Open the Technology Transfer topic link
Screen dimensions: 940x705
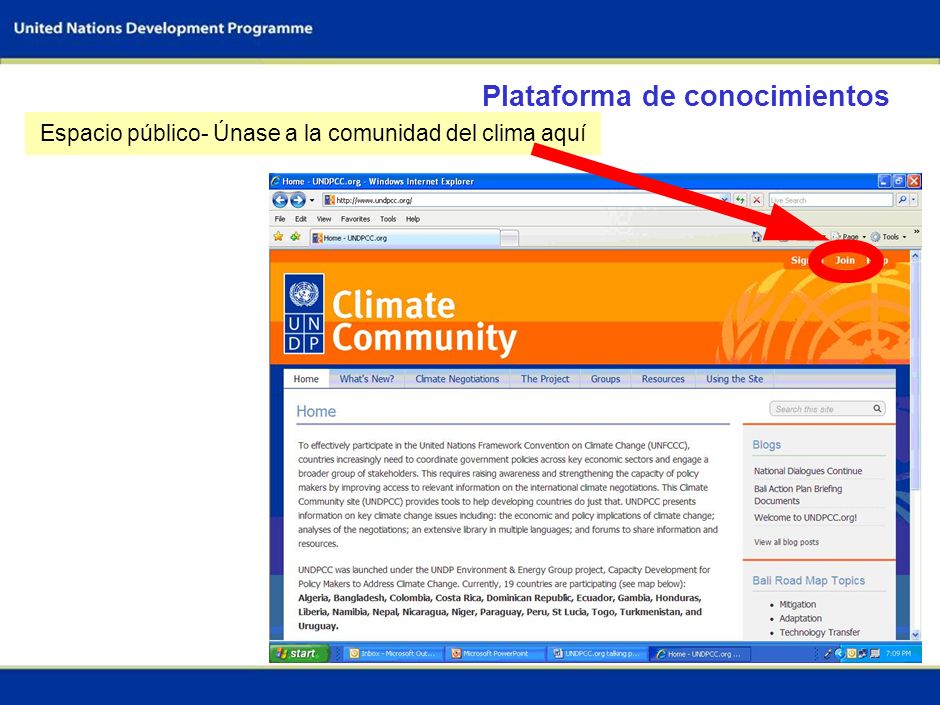tap(820, 632)
